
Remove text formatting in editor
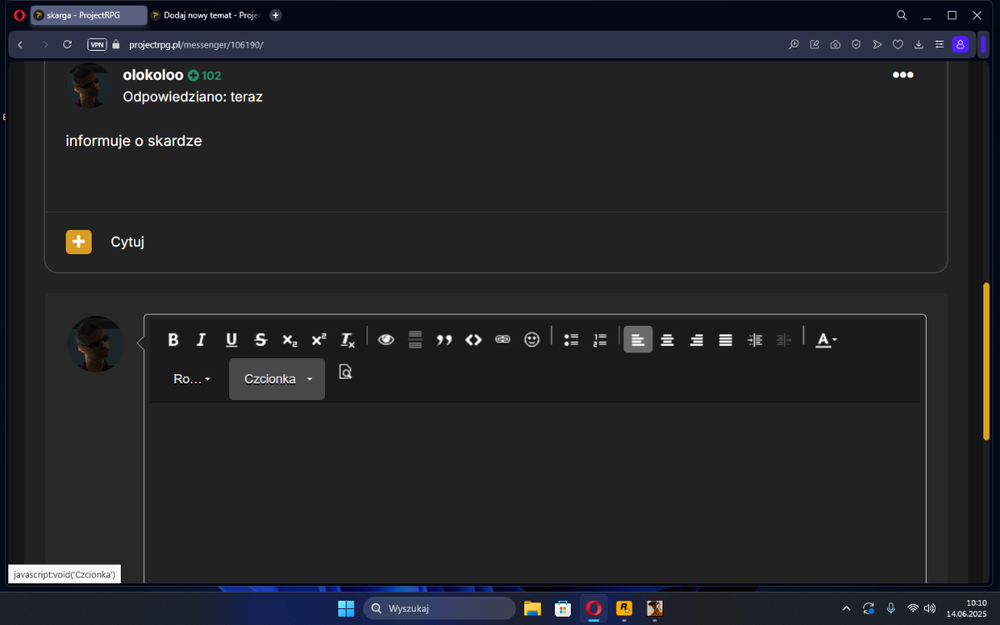coord(348,340)
